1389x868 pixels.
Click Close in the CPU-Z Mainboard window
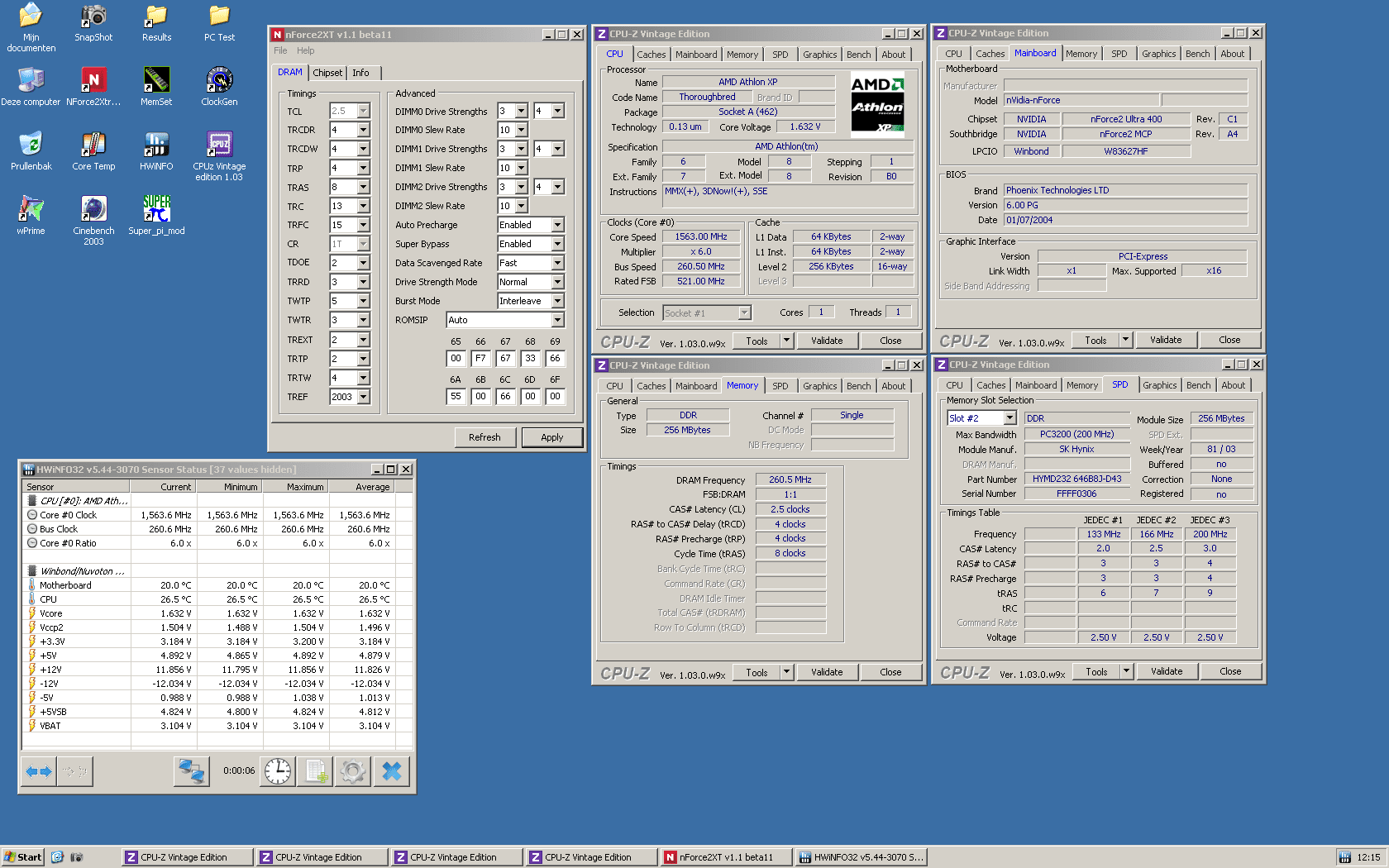tap(1229, 340)
